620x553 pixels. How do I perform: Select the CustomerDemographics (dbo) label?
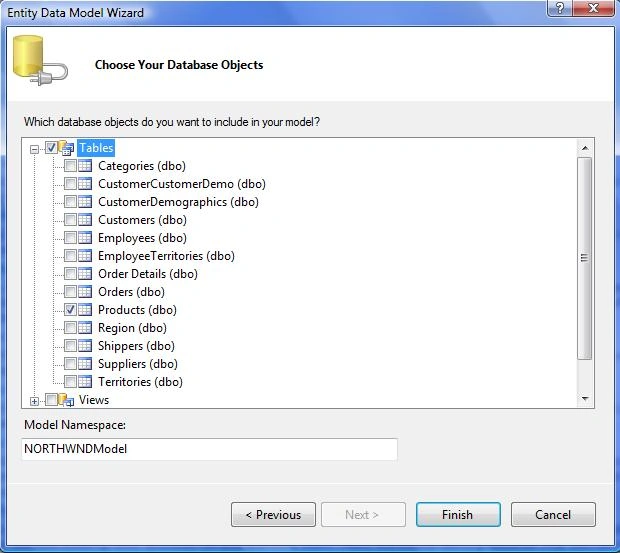point(178,202)
